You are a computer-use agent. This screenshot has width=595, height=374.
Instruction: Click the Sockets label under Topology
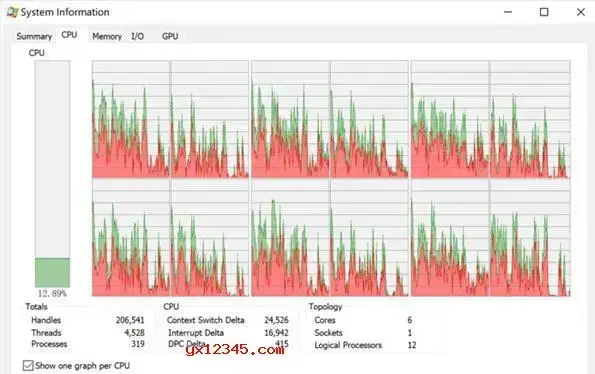328,333
